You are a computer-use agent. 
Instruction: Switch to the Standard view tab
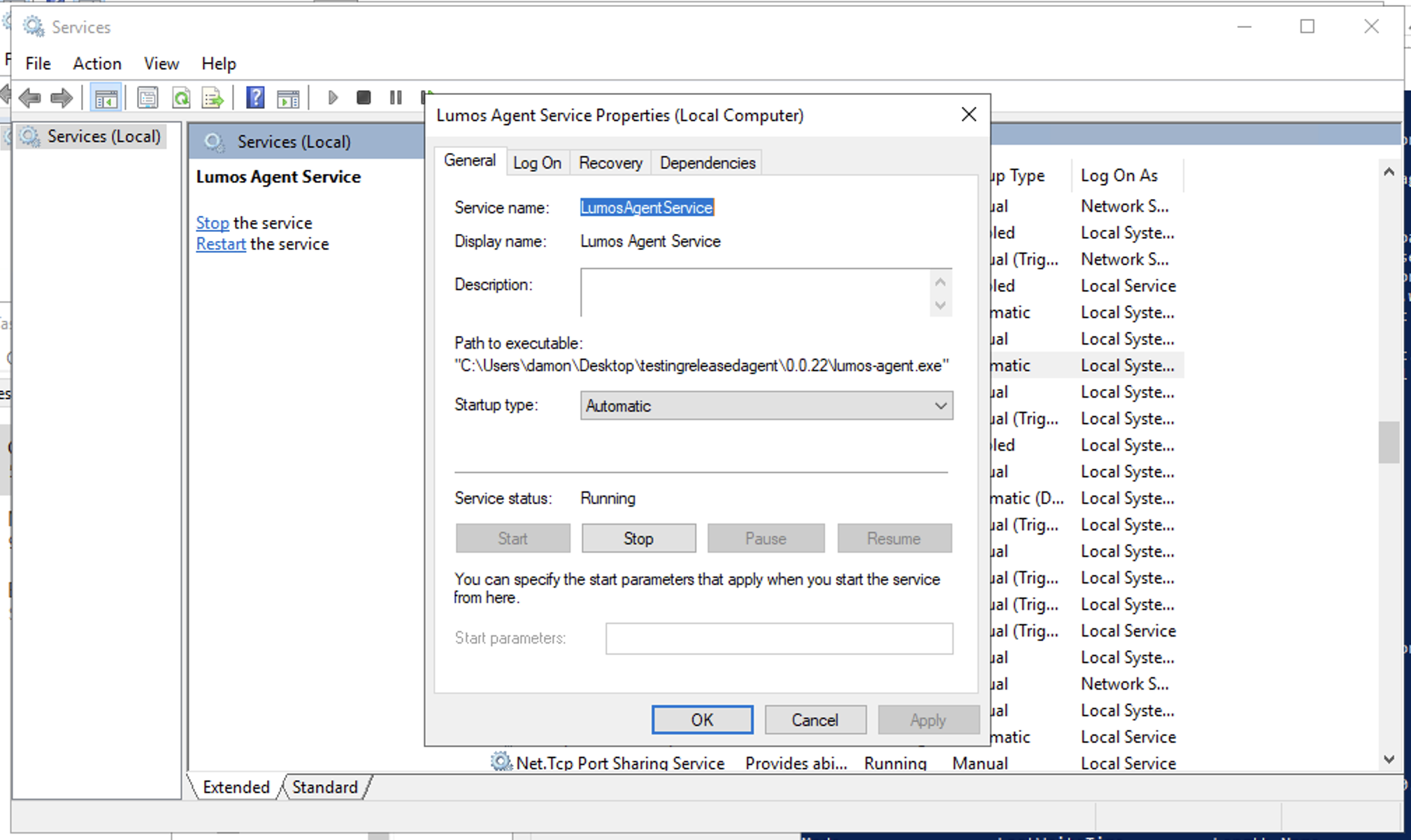tap(324, 787)
